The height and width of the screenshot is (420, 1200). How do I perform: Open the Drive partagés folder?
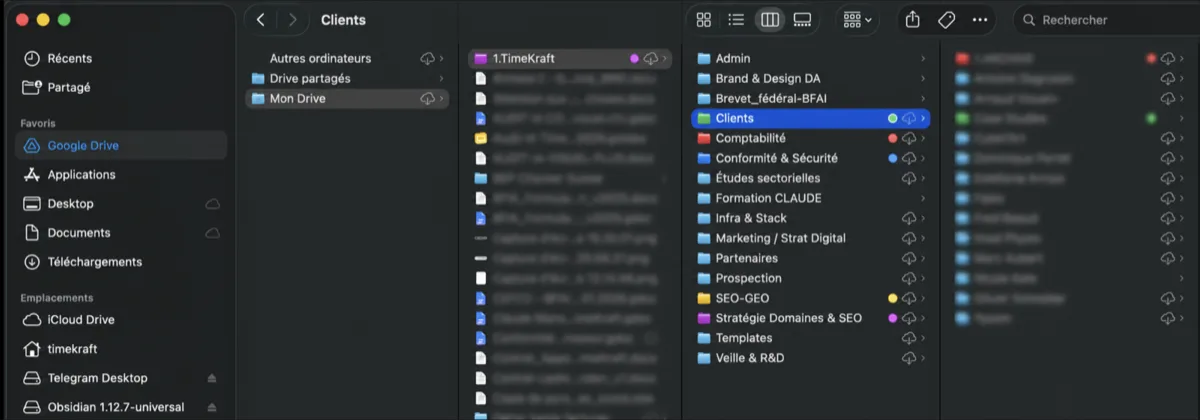pyautogui.click(x=347, y=78)
